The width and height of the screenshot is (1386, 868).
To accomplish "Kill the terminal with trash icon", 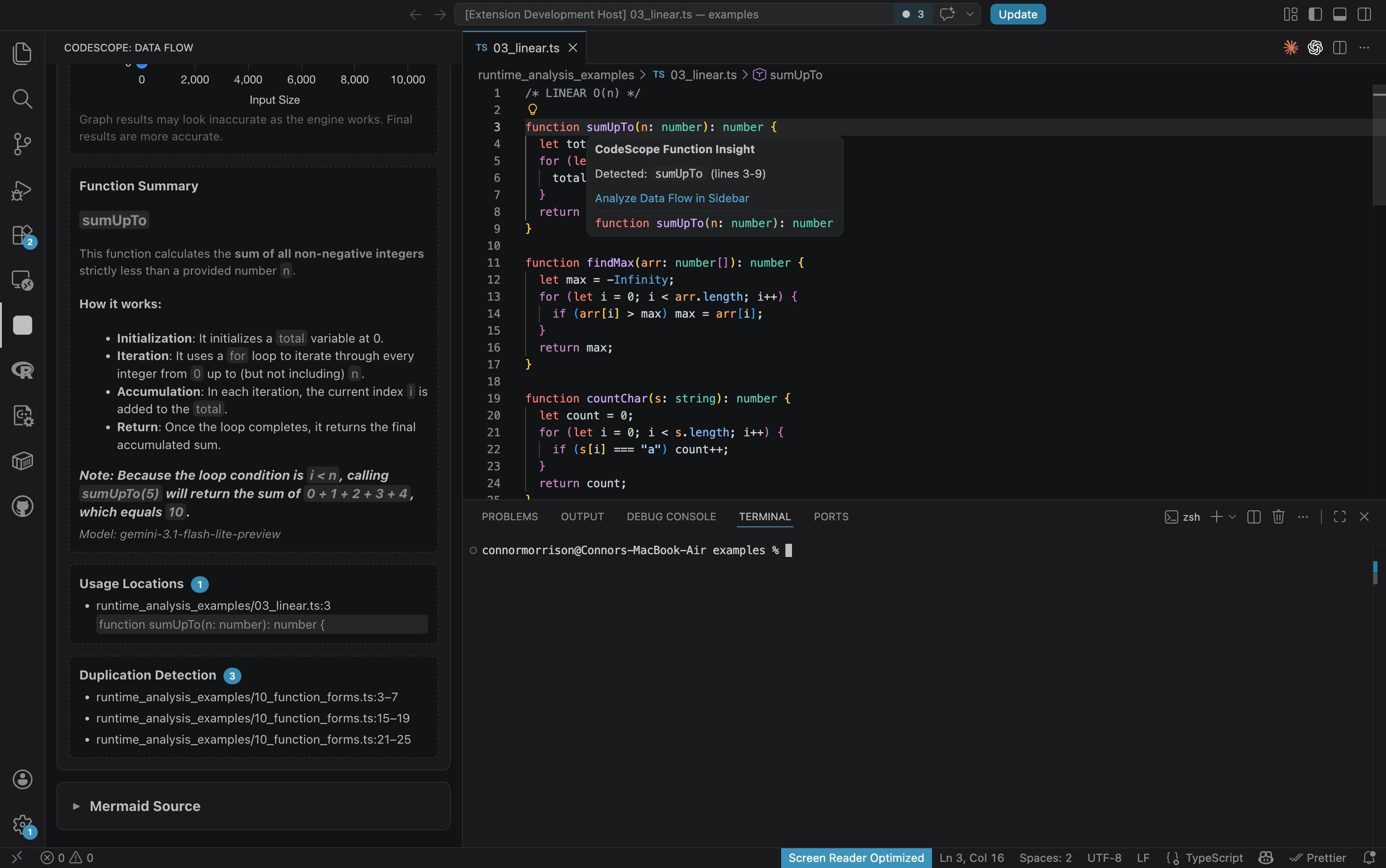I will point(1278,516).
